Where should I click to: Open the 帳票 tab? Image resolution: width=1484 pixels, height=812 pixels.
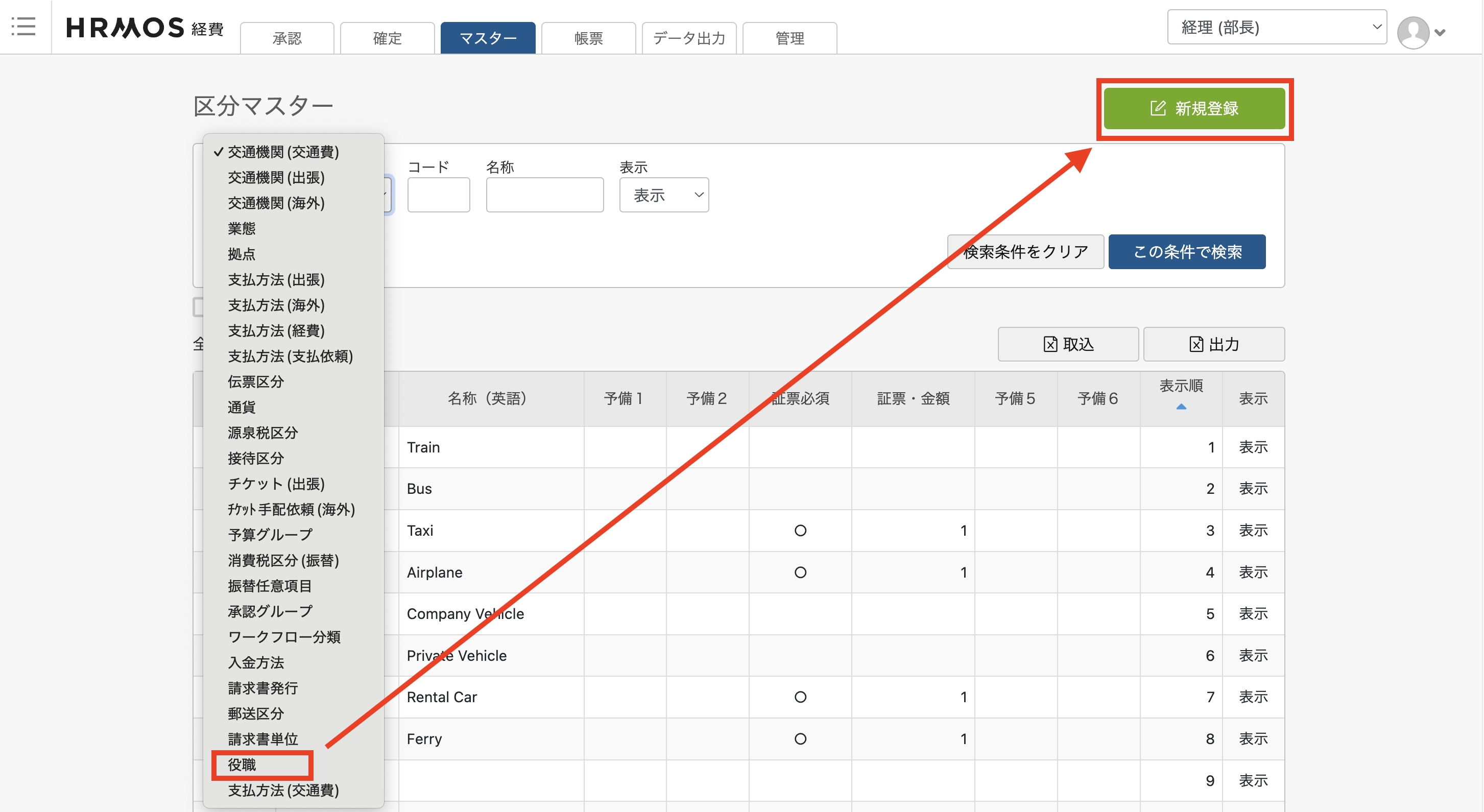click(588, 38)
